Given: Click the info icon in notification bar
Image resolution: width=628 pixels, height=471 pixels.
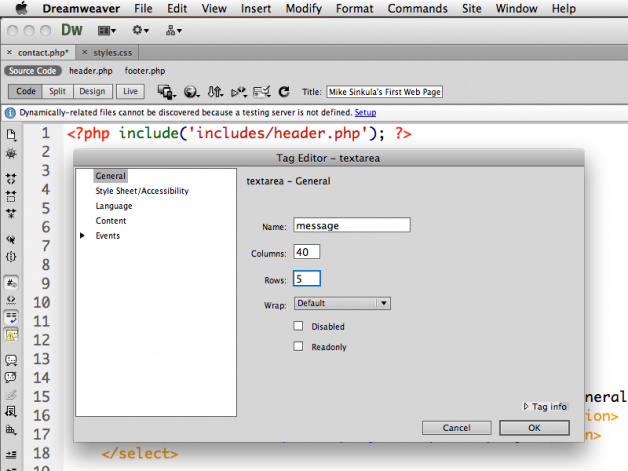Looking at the screenshot, I should click(x=10, y=113).
